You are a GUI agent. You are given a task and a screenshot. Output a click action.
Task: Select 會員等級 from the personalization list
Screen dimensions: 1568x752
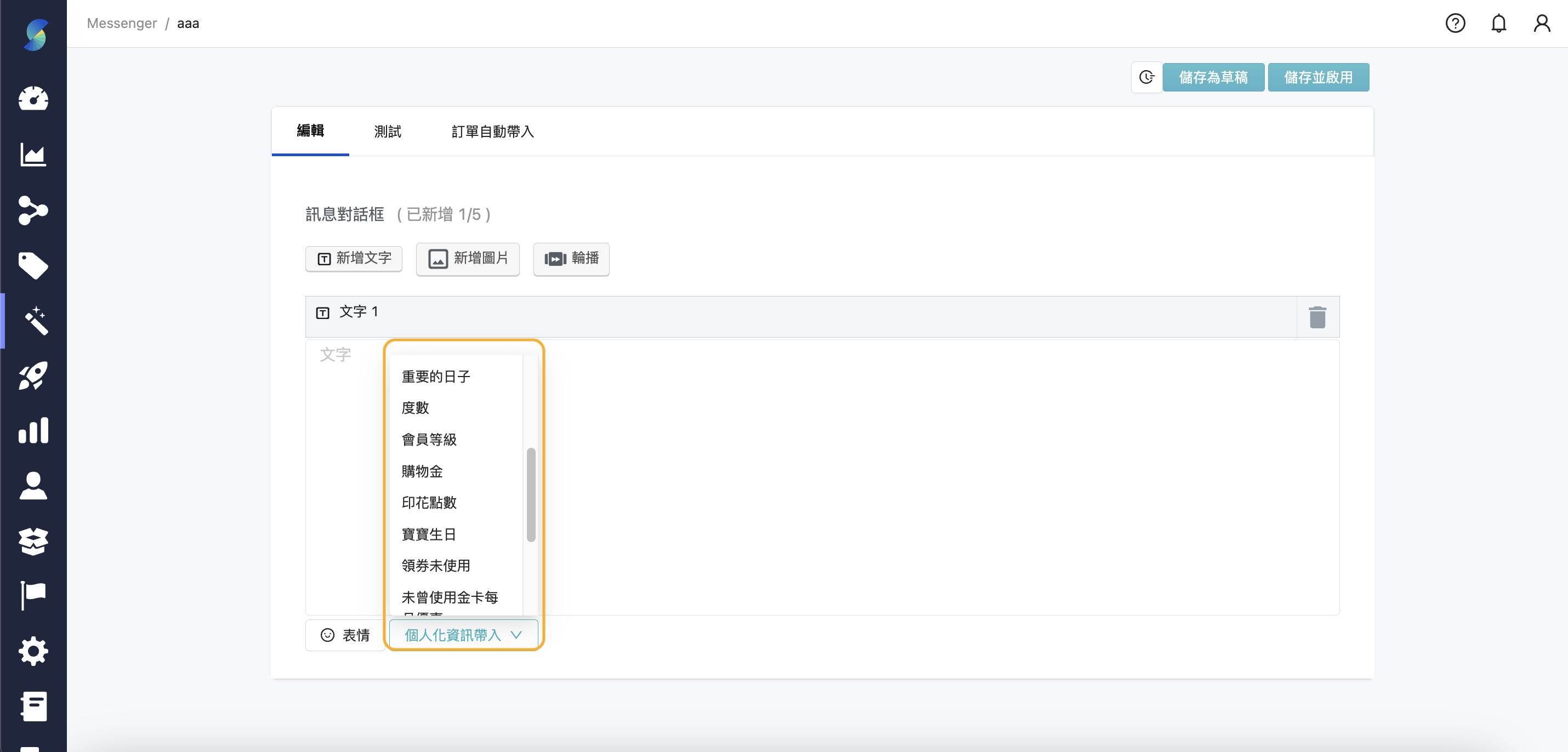429,439
